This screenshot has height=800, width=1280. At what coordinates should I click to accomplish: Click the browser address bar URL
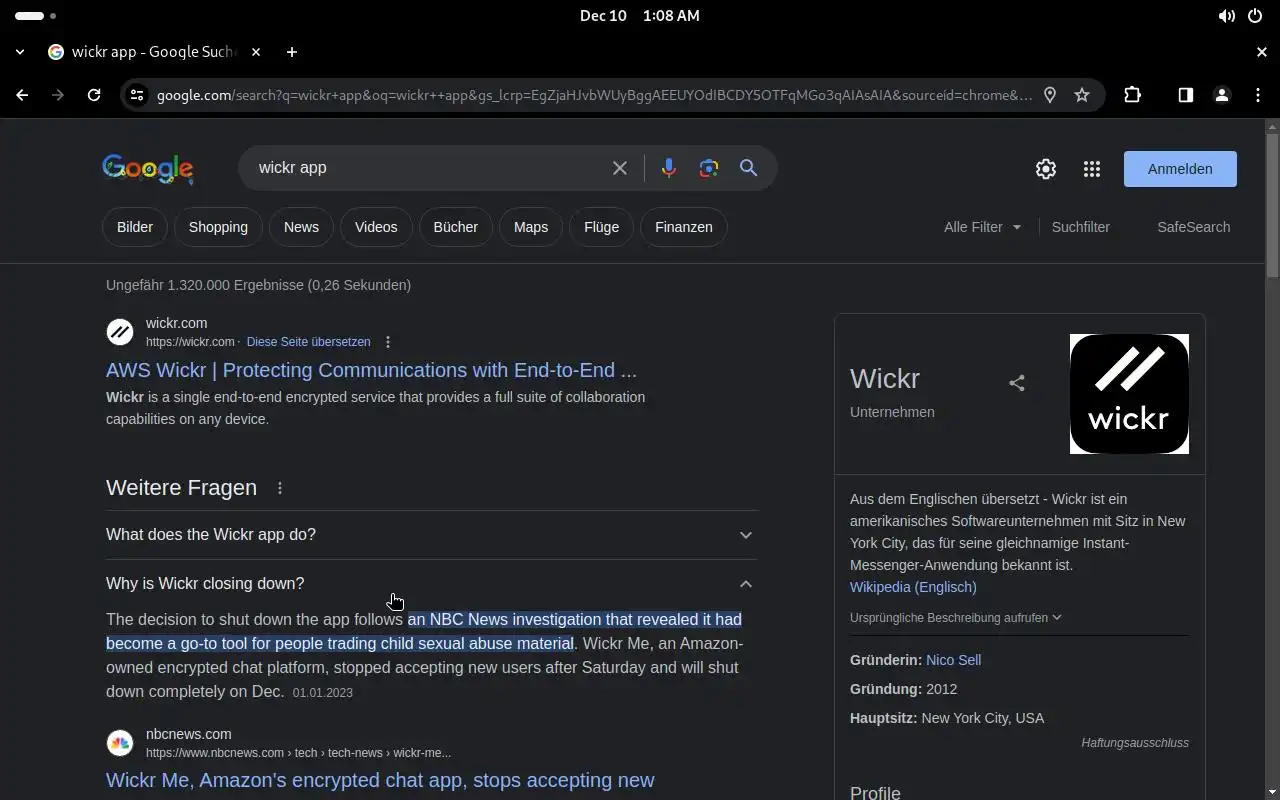(x=594, y=95)
